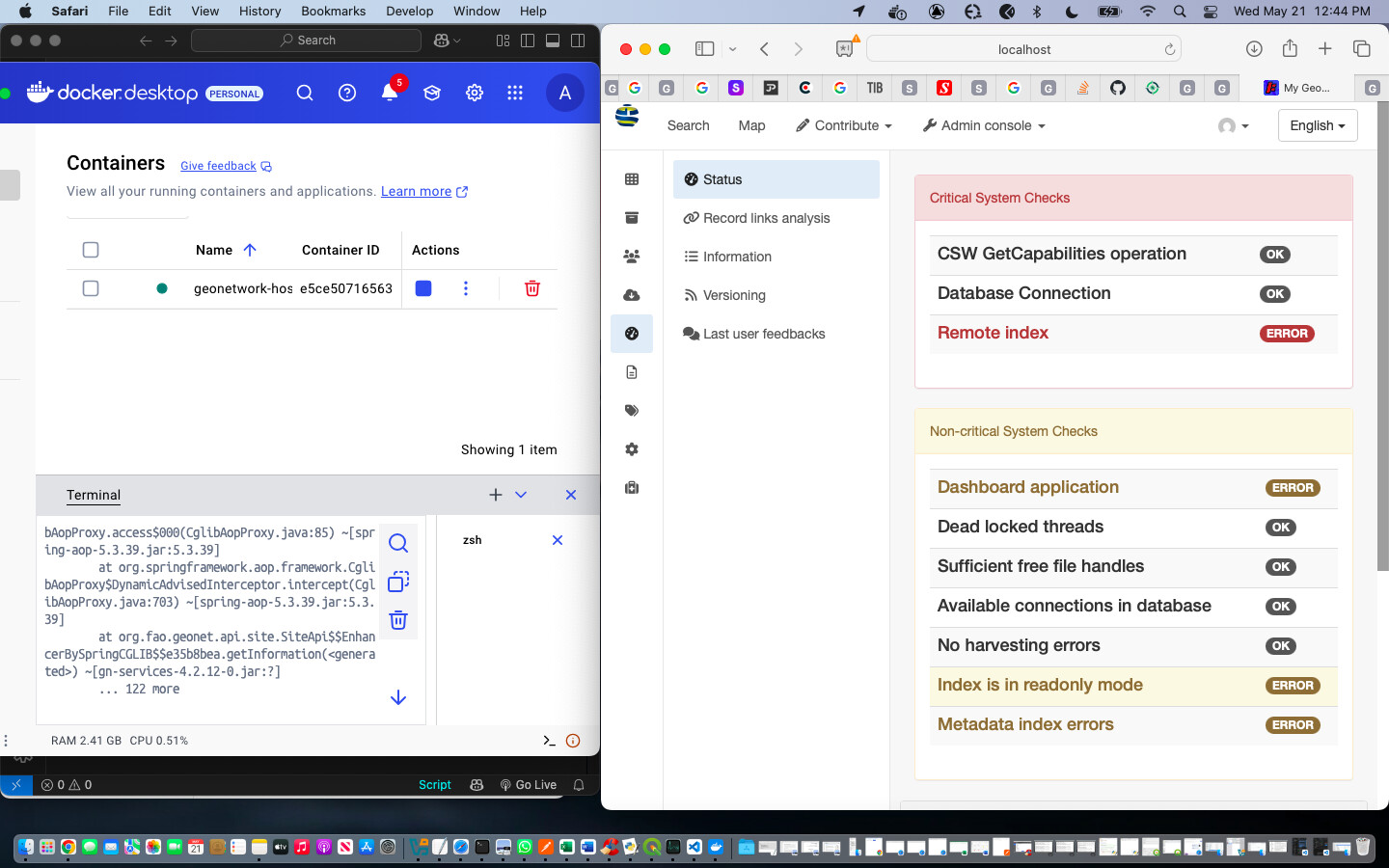1389x868 pixels.
Task: Click the Give feedback link
Action: point(218,166)
